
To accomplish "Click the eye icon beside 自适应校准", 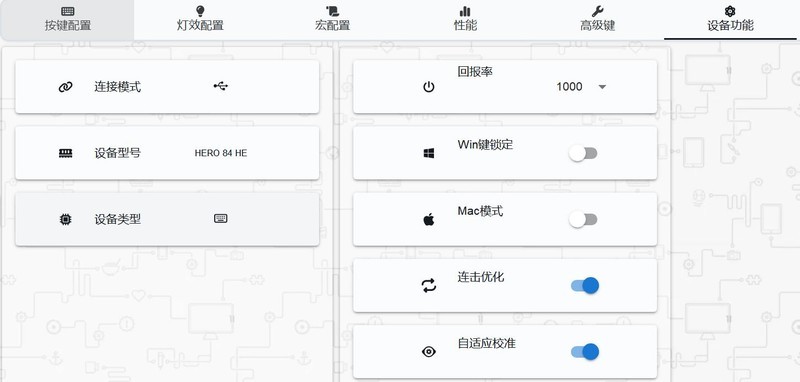I will pyautogui.click(x=429, y=352).
